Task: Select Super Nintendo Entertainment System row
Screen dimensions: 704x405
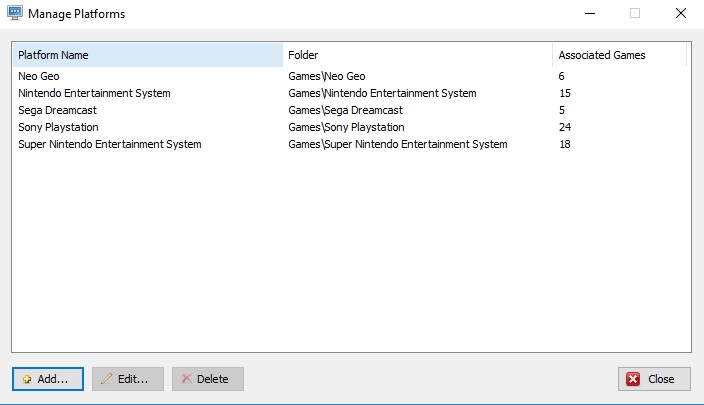Action: (351, 145)
